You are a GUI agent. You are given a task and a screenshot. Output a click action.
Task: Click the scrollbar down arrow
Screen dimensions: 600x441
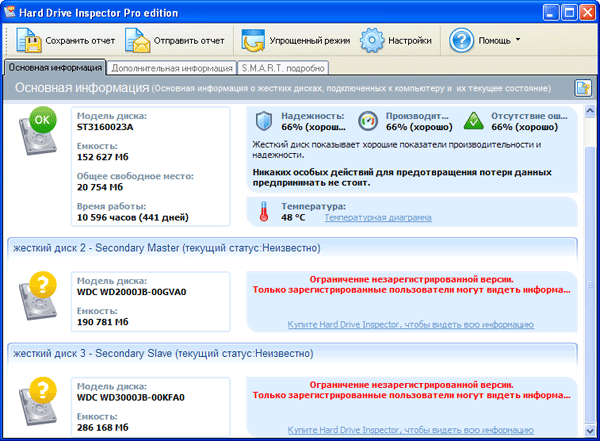590,431
